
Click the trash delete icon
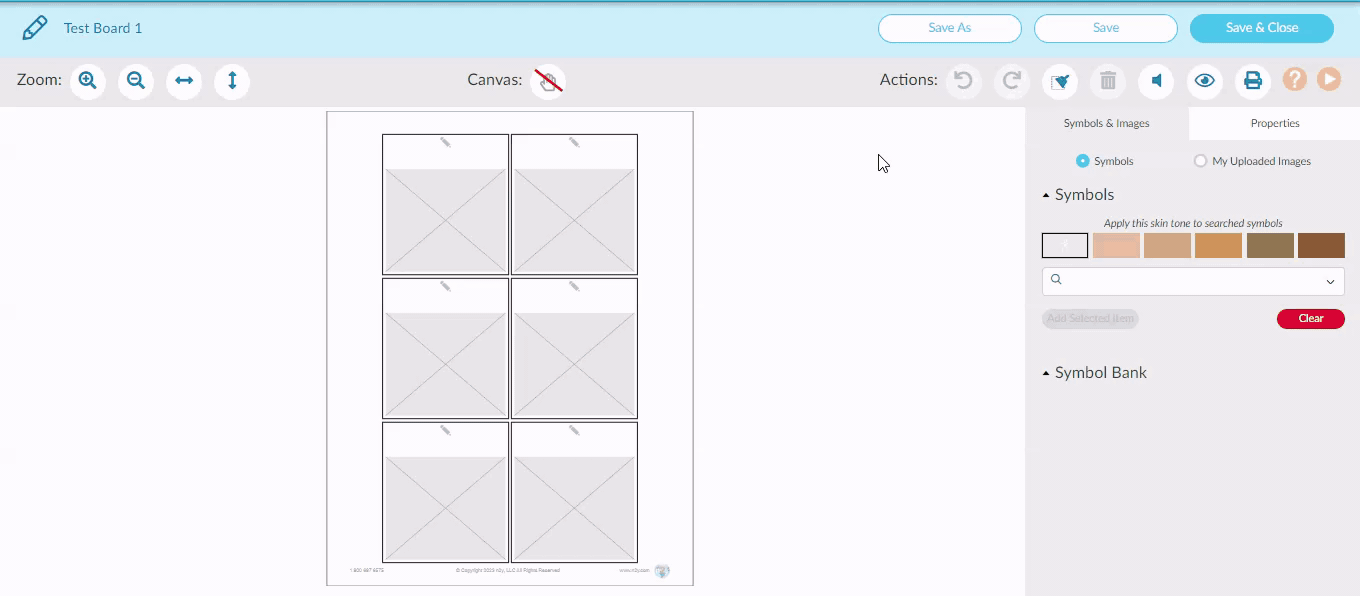click(x=1108, y=81)
